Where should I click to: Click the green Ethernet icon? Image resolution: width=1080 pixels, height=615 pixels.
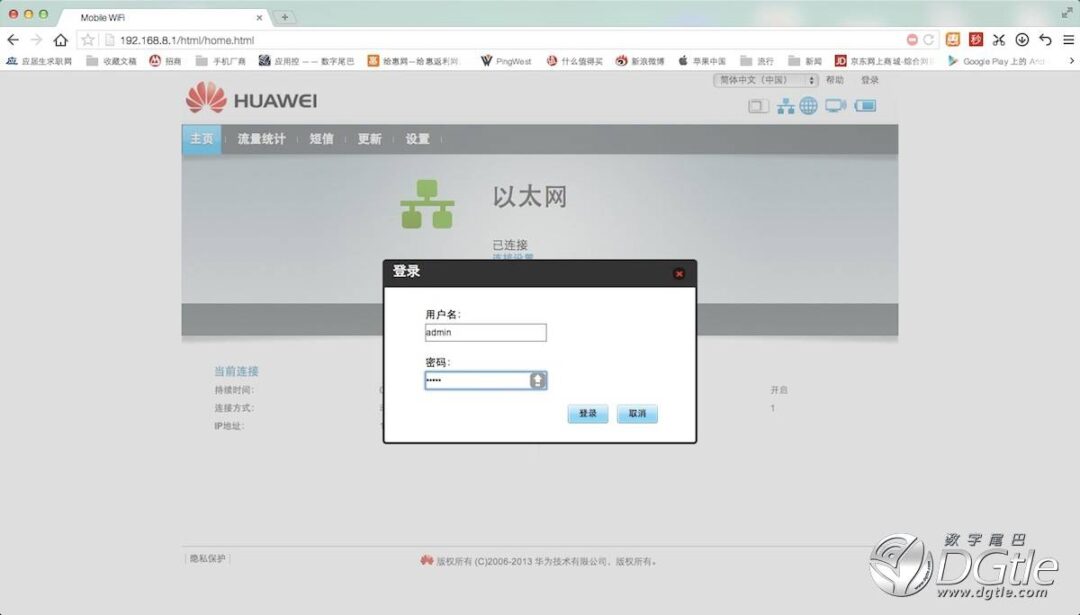tap(427, 204)
